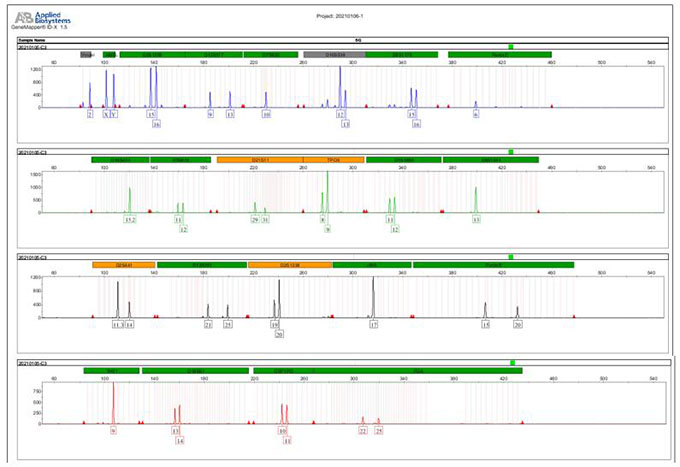
Task: Select the black peak labeled 17
Action: (373, 297)
